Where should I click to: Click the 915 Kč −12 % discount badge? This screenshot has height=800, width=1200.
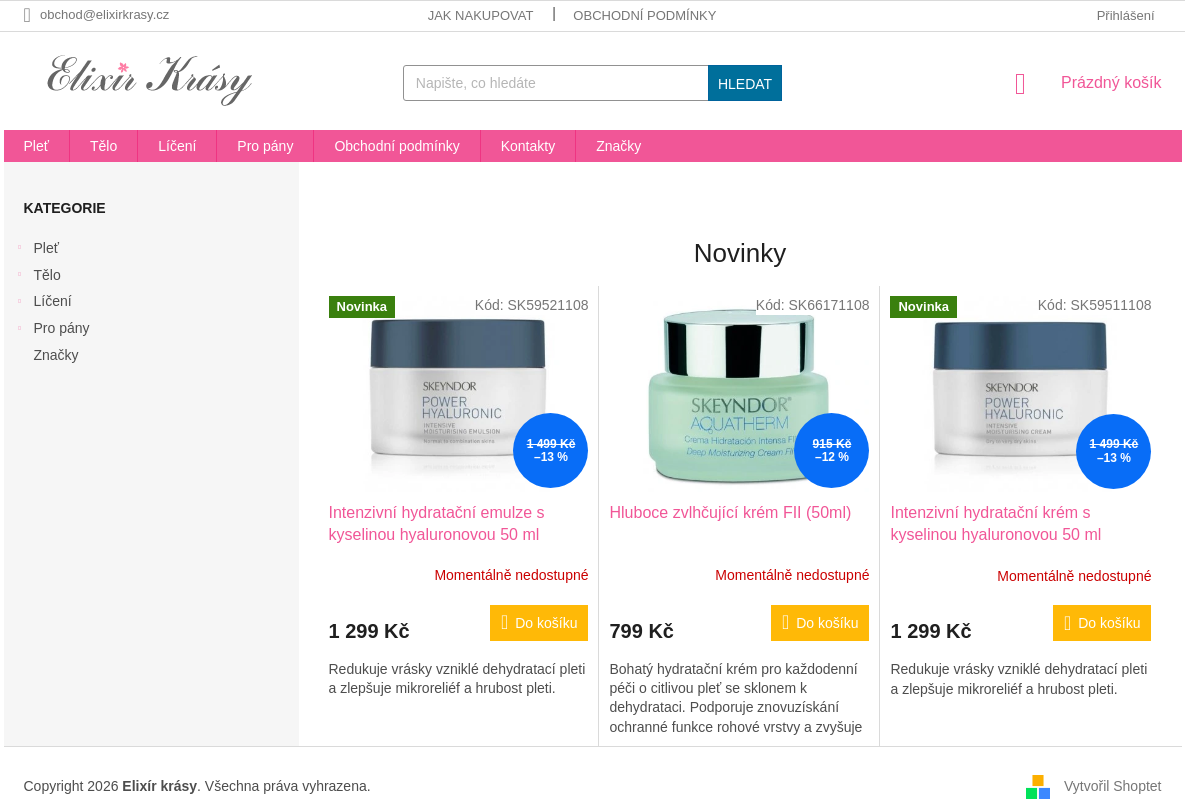(832, 450)
